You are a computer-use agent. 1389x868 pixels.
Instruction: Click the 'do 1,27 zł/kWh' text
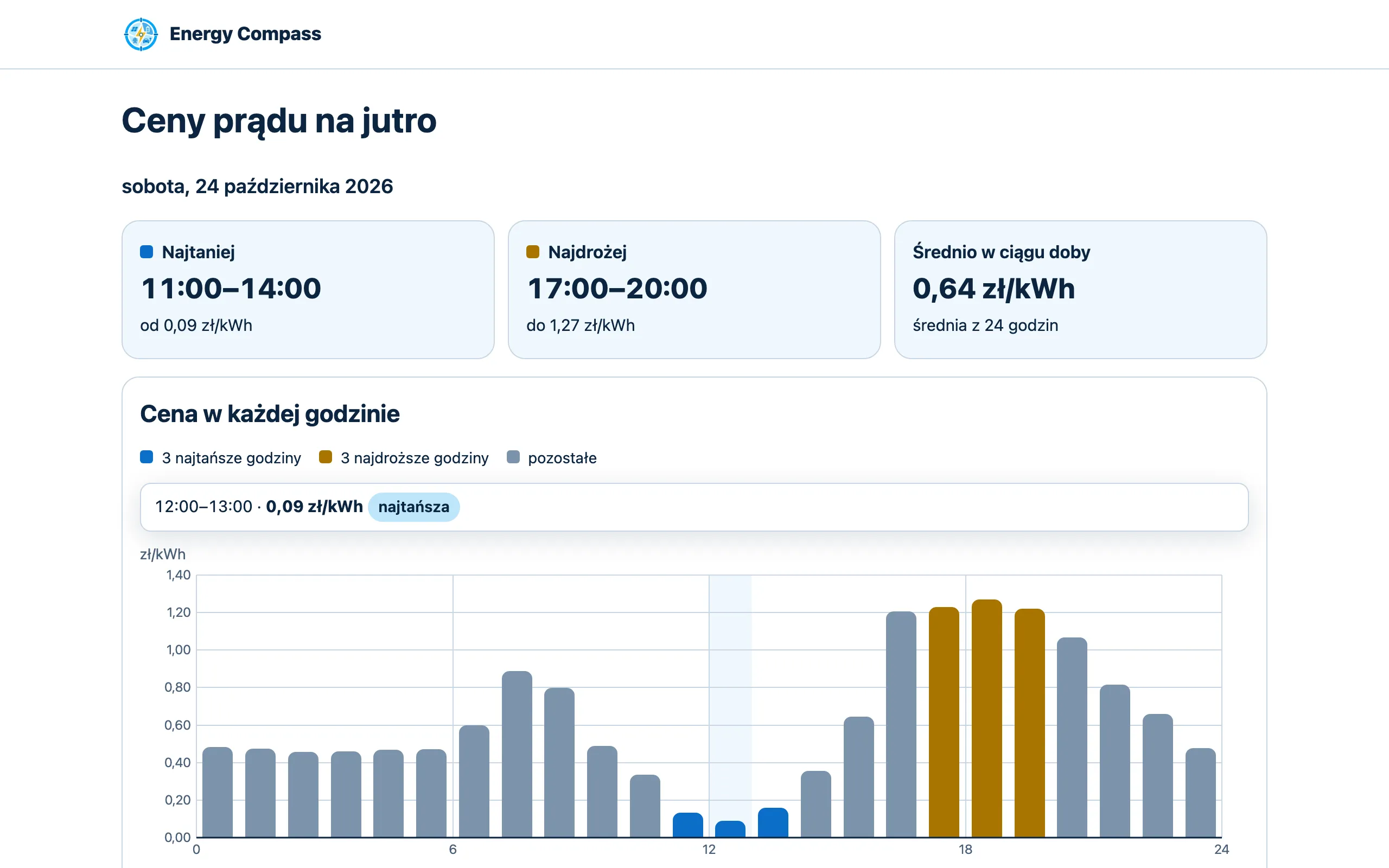click(581, 325)
